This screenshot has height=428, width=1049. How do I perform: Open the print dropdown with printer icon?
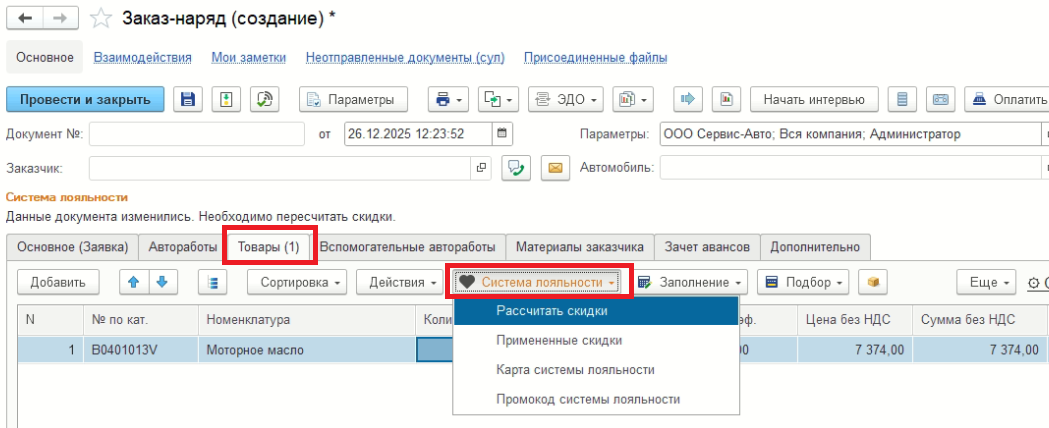pyautogui.click(x=447, y=99)
